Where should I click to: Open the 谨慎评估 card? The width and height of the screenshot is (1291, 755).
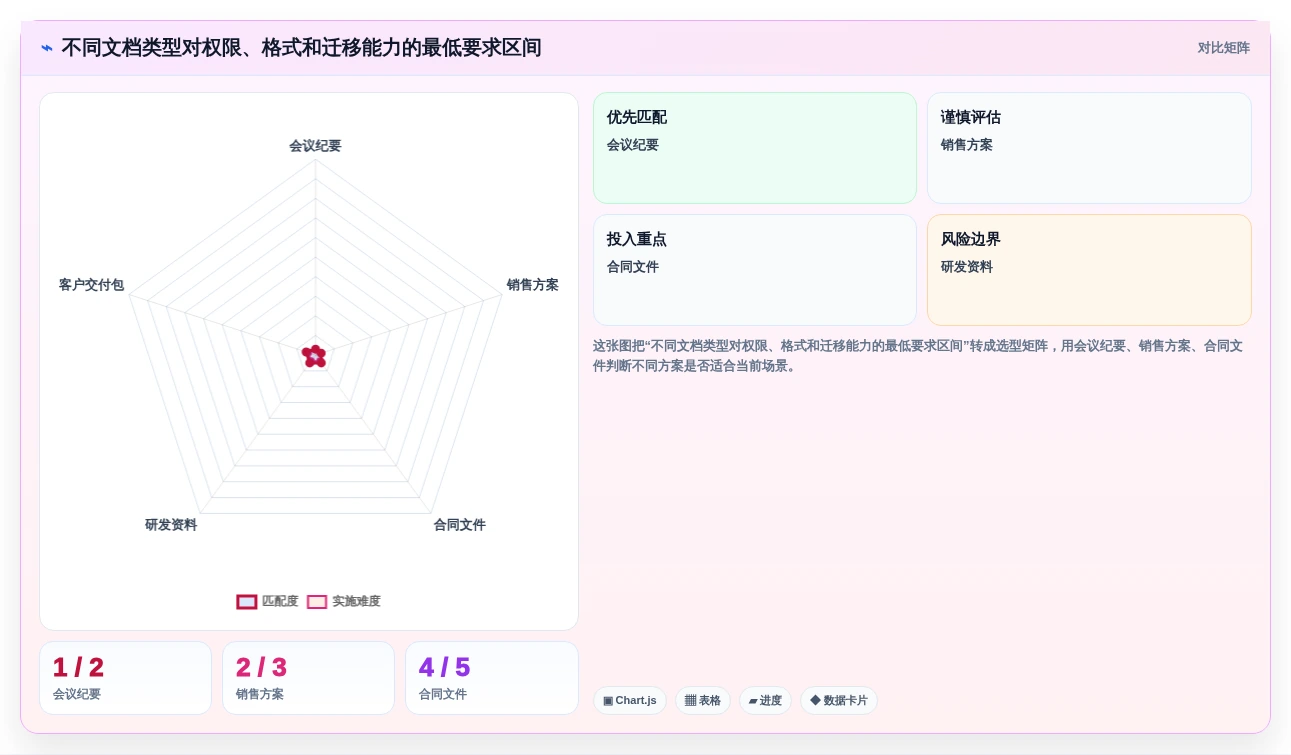1089,148
